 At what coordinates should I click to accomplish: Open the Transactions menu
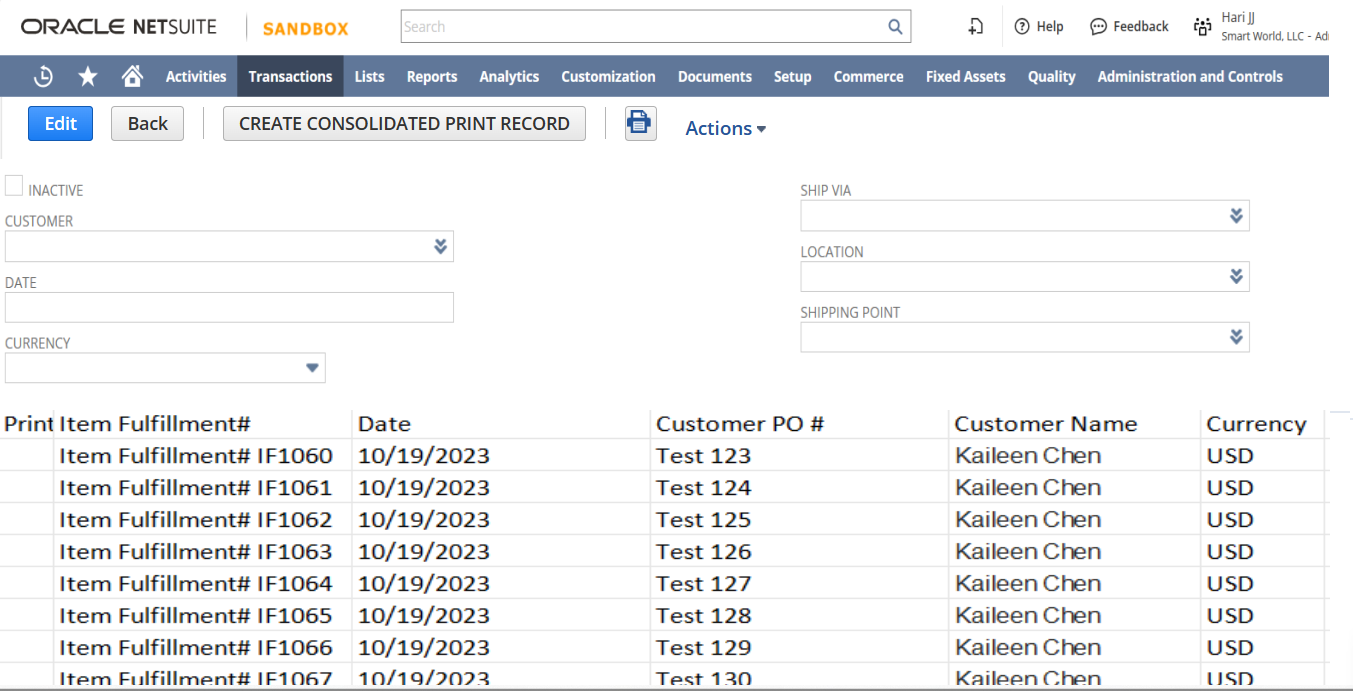tap(290, 76)
